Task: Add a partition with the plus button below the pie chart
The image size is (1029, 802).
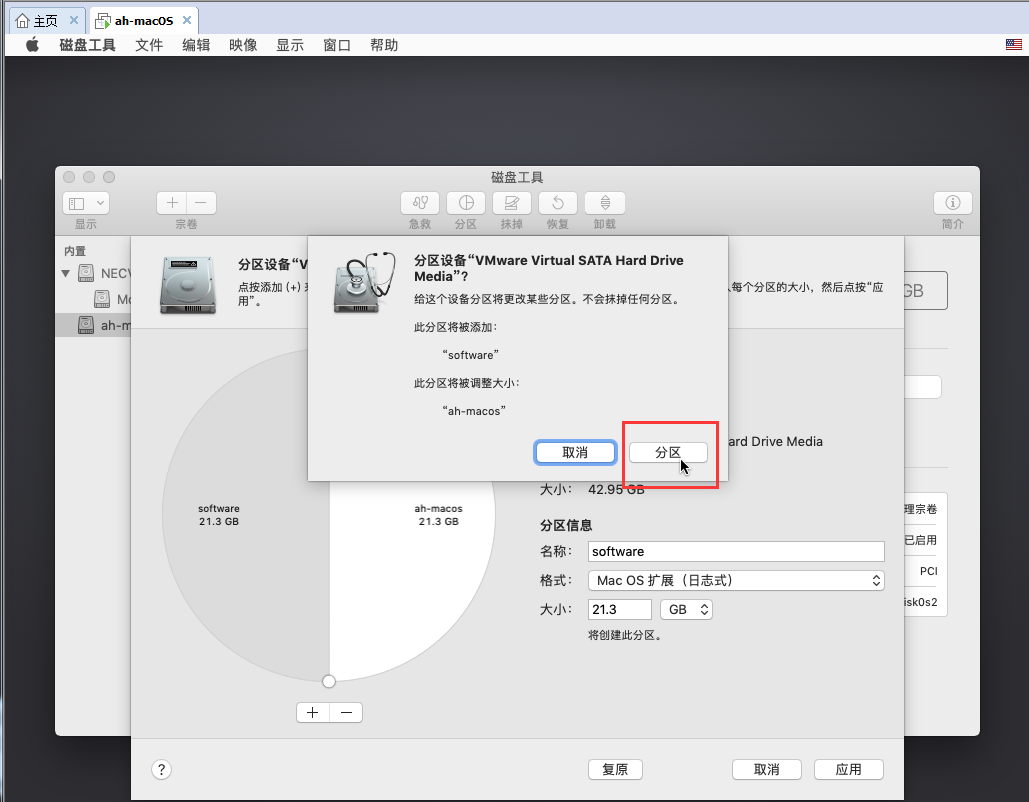Action: tap(313, 712)
